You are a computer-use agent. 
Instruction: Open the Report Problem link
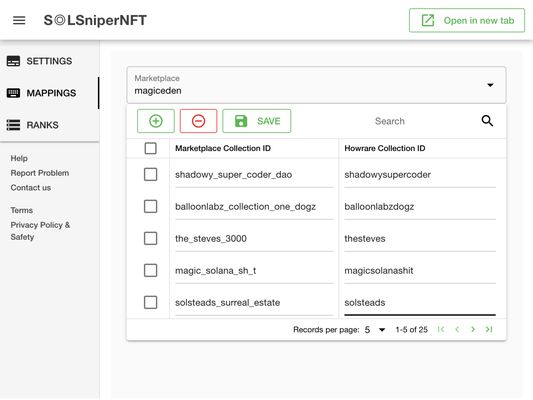(x=40, y=173)
